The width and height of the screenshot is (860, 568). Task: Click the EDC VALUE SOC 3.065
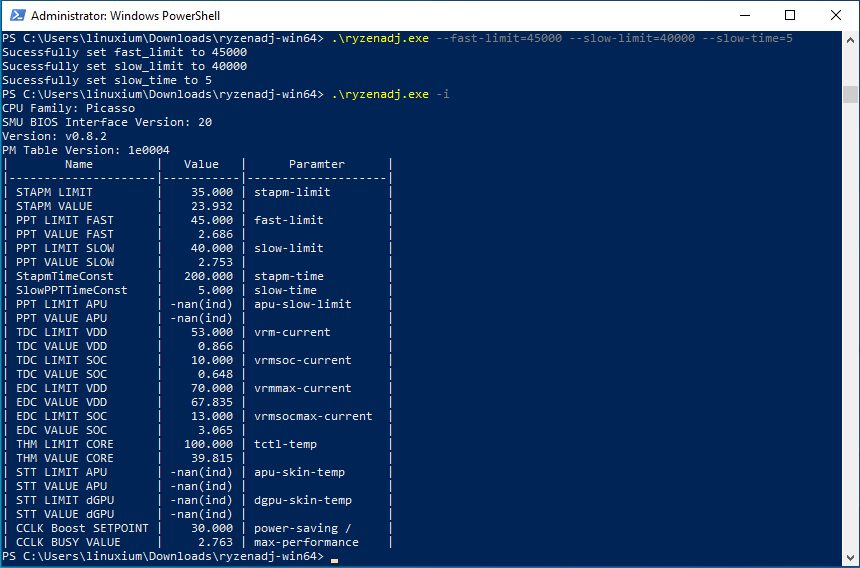click(216, 430)
